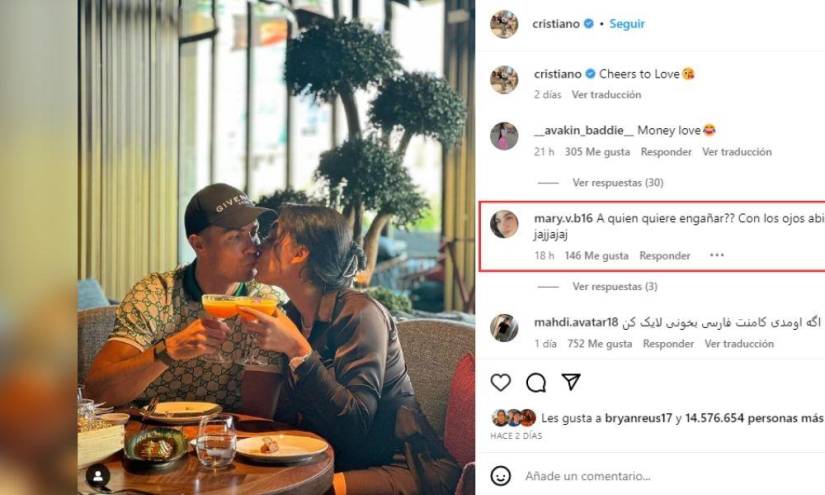Open comments with the speech bubble icon
This screenshot has width=825, height=495.
pyautogui.click(x=536, y=382)
